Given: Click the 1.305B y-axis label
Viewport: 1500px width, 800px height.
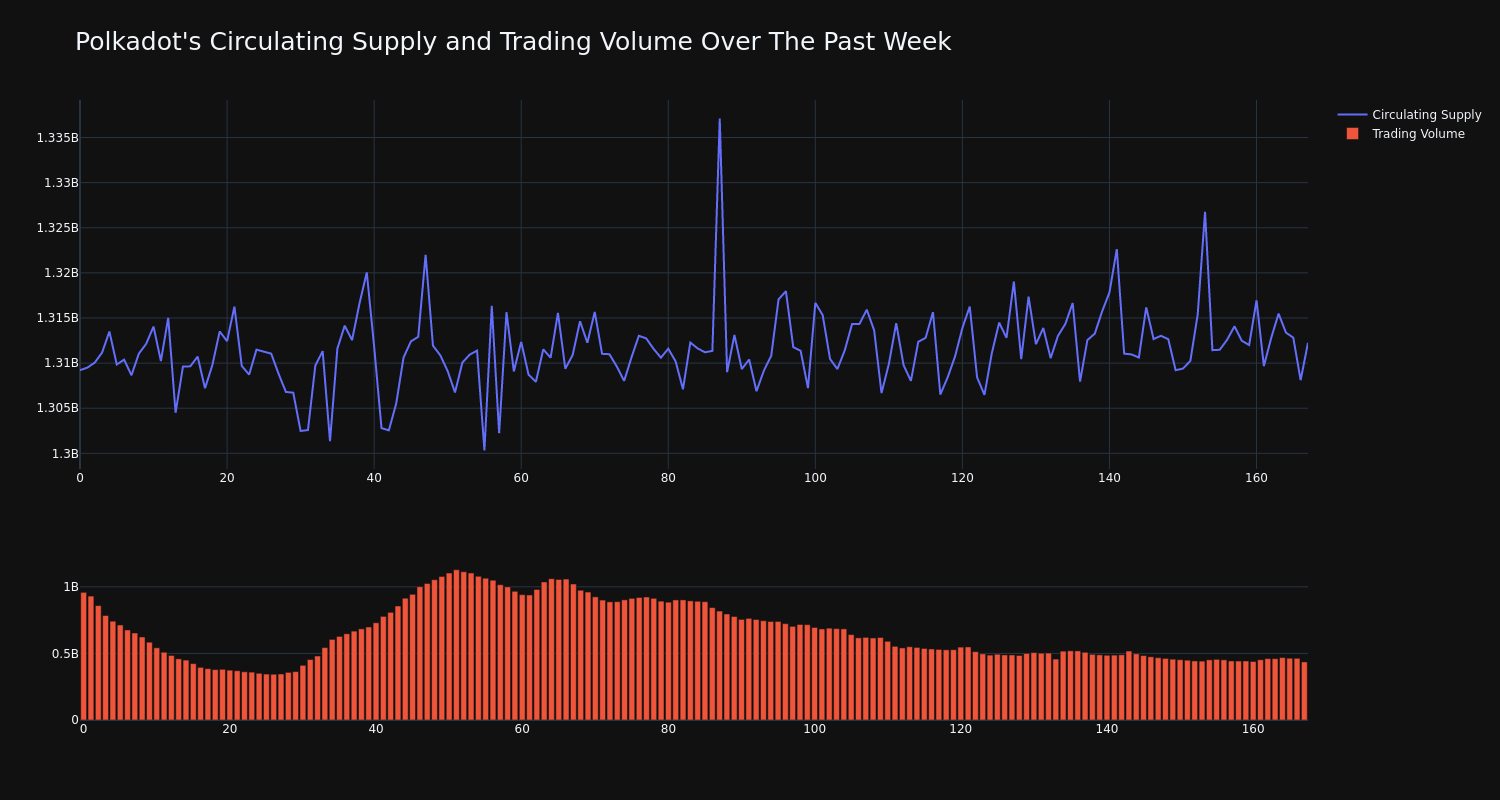Looking at the screenshot, I should (57, 408).
